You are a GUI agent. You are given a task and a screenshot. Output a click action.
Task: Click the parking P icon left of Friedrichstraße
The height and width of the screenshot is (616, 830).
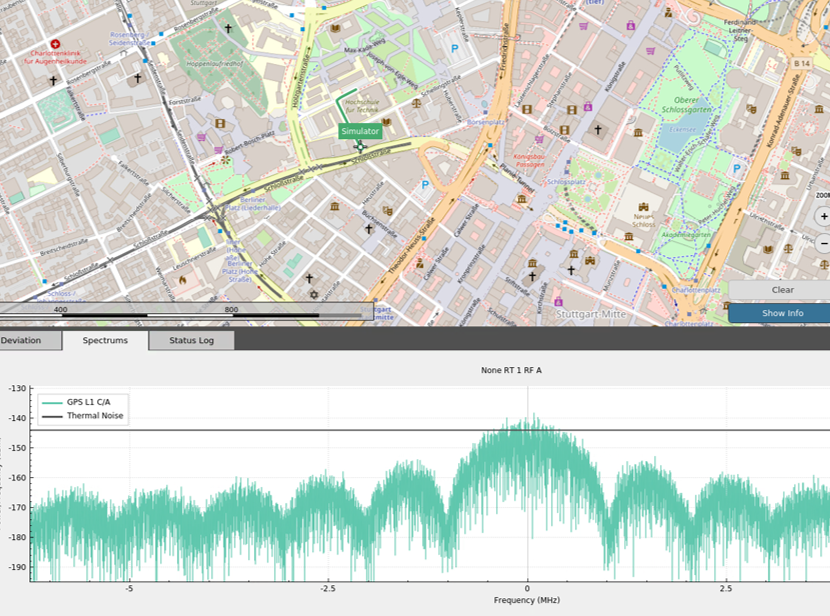click(454, 49)
